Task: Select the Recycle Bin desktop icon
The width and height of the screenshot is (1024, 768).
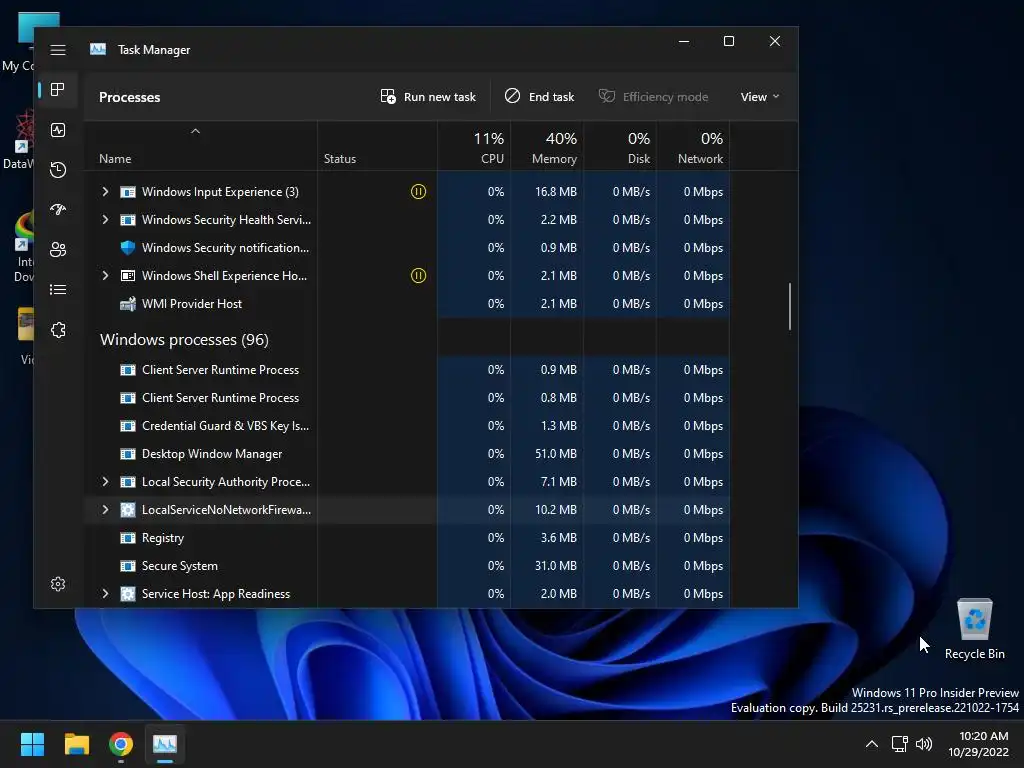Action: [x=974, y=628]
